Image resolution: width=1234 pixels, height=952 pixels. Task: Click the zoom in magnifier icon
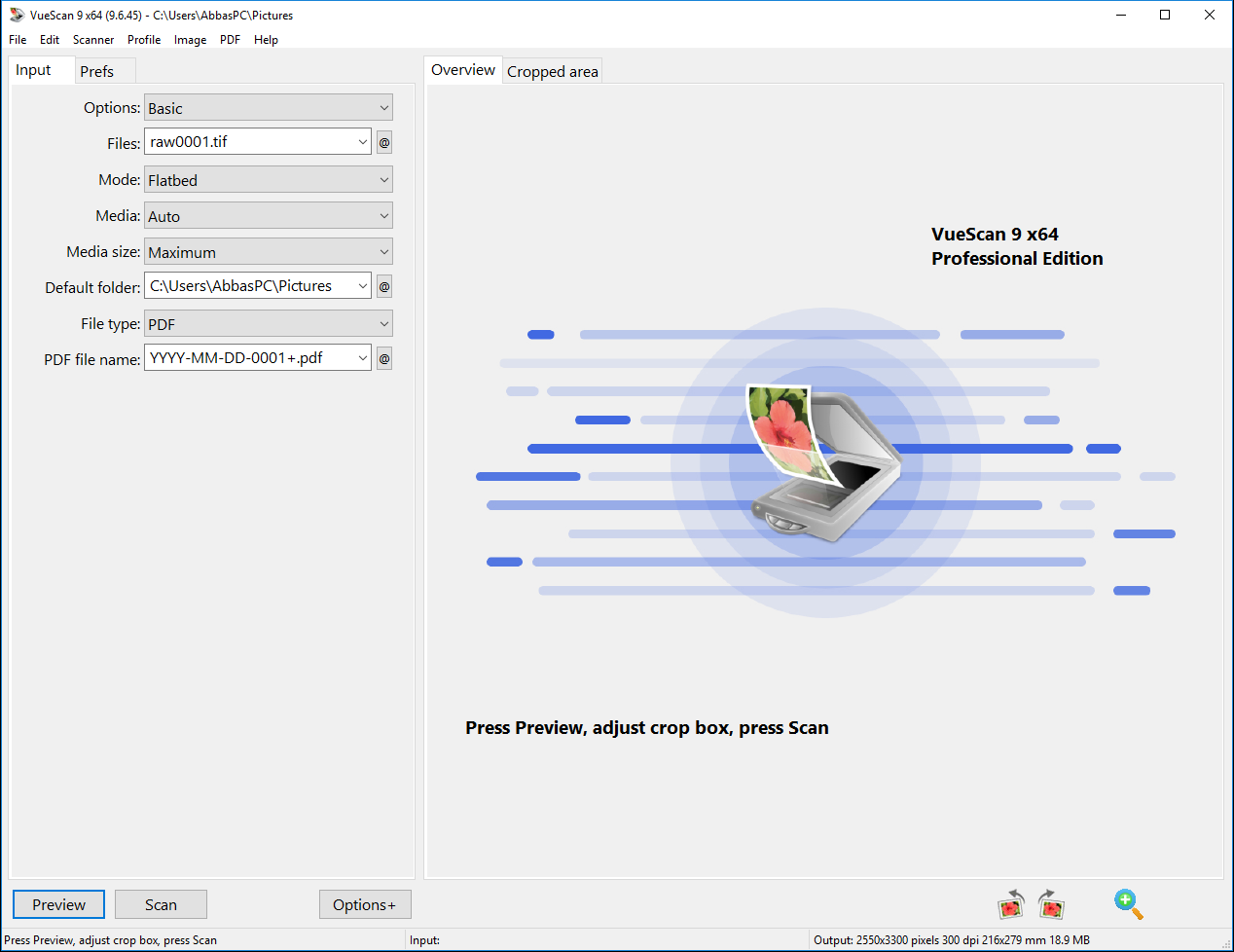[1129, 904]
